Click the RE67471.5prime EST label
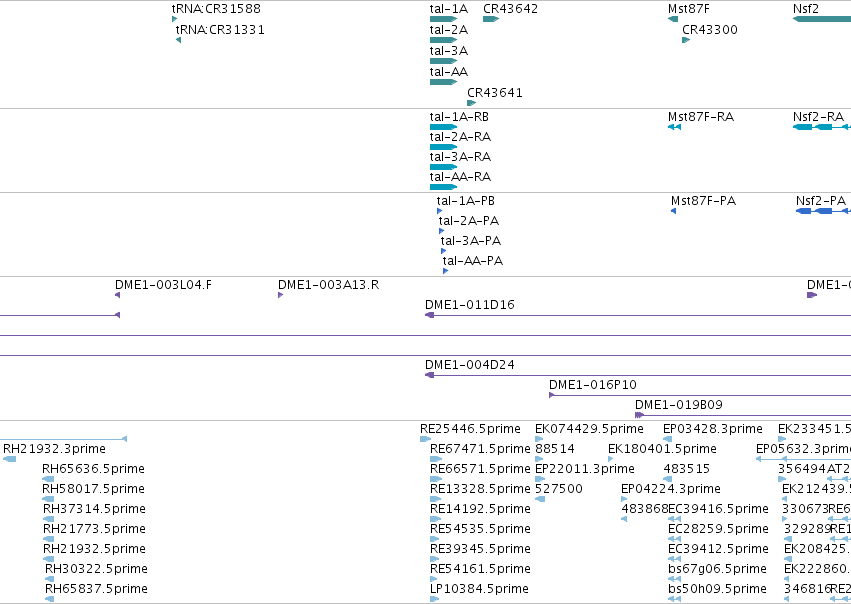This screenshot has height=604, width=851. click(480, 449)
